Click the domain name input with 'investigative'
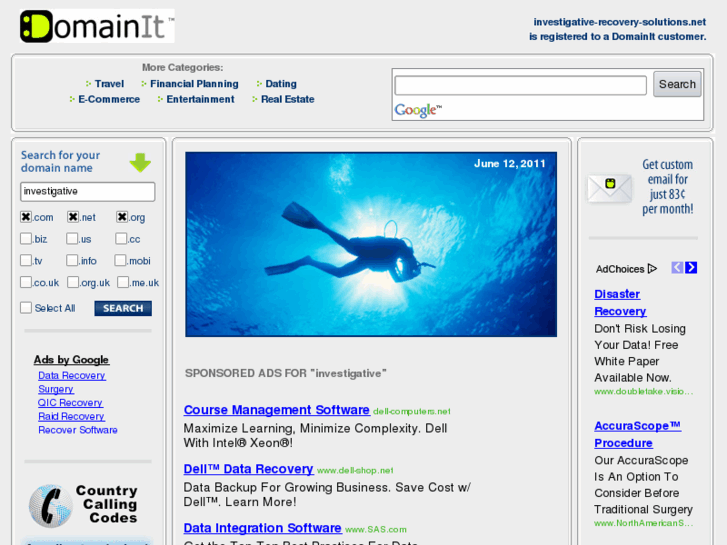The width and height of the screenshot is (727, 545). (x=88, y=192)
